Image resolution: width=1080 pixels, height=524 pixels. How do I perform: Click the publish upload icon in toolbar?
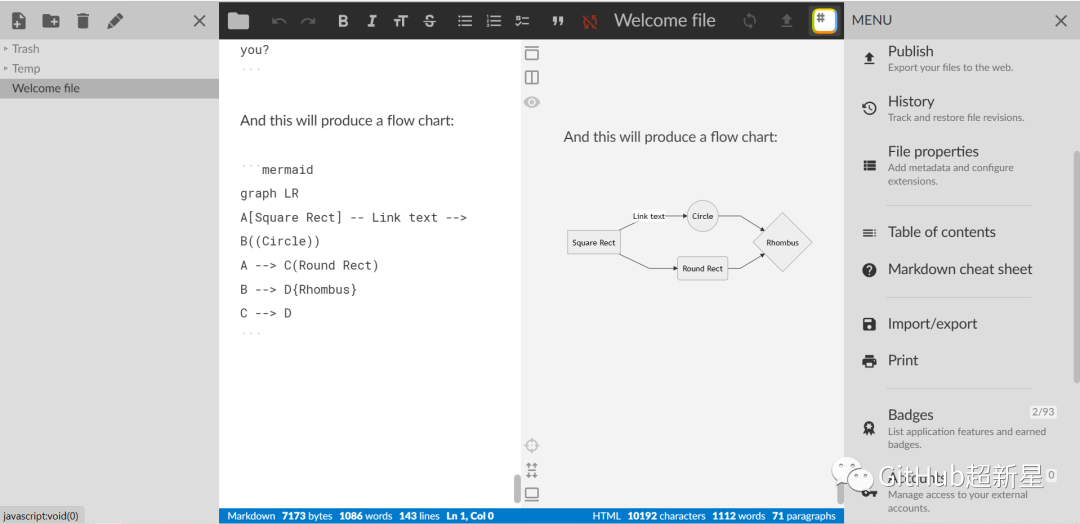point(787,21)
